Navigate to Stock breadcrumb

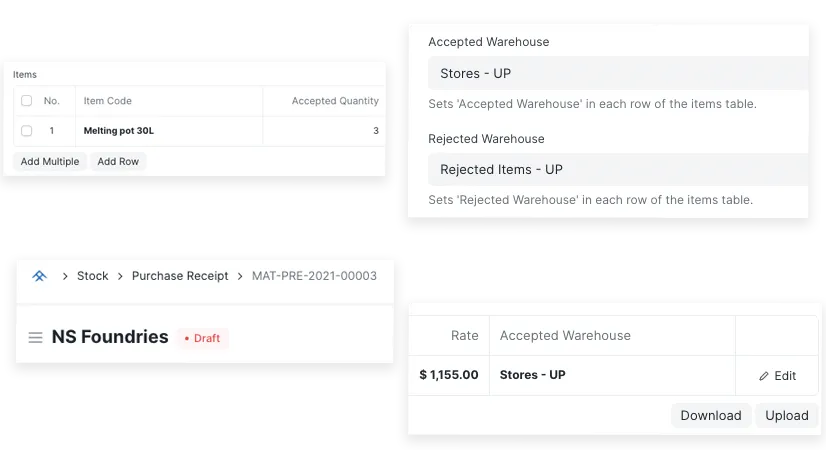92,276
